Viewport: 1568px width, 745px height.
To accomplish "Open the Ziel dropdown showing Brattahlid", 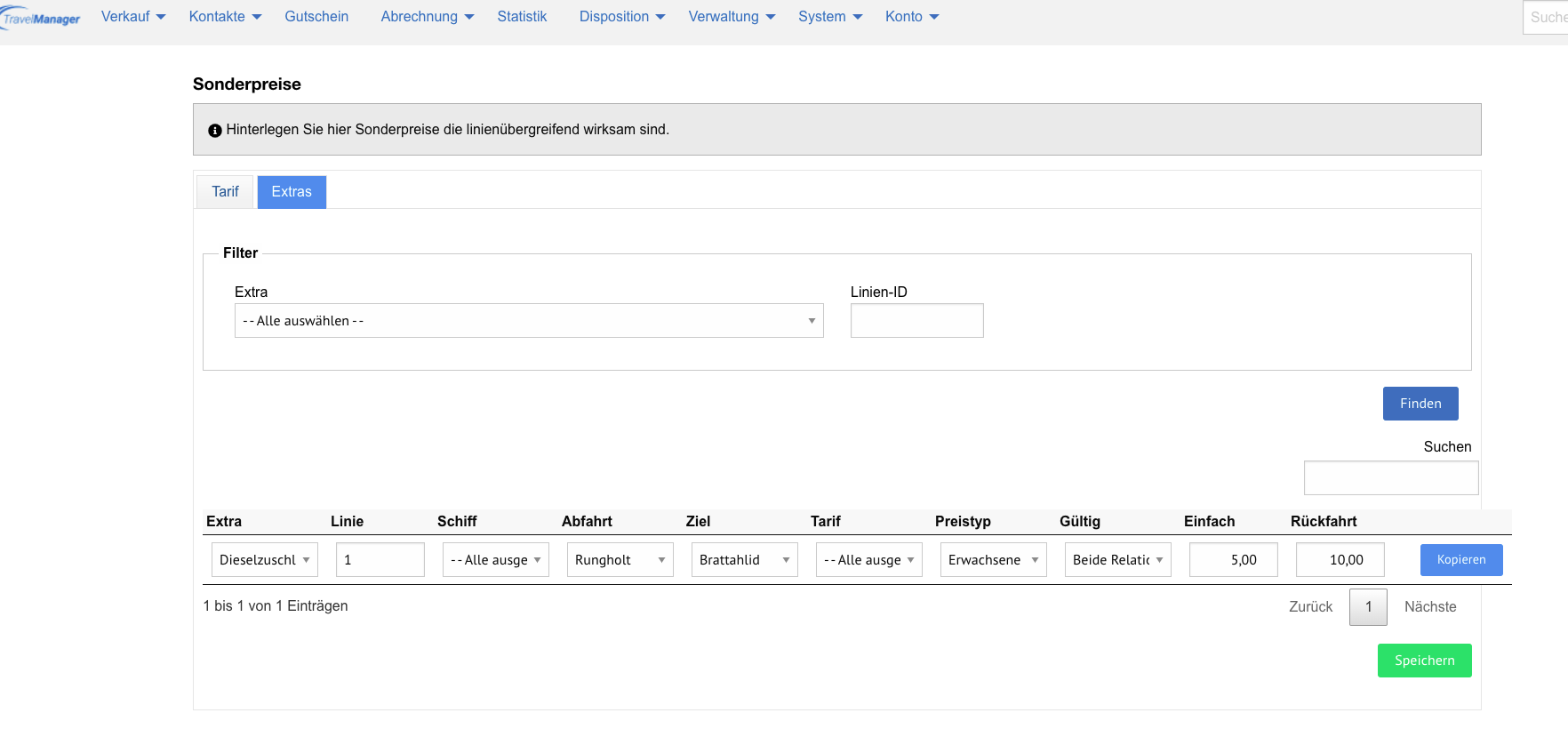I will [x=745, y=560].
